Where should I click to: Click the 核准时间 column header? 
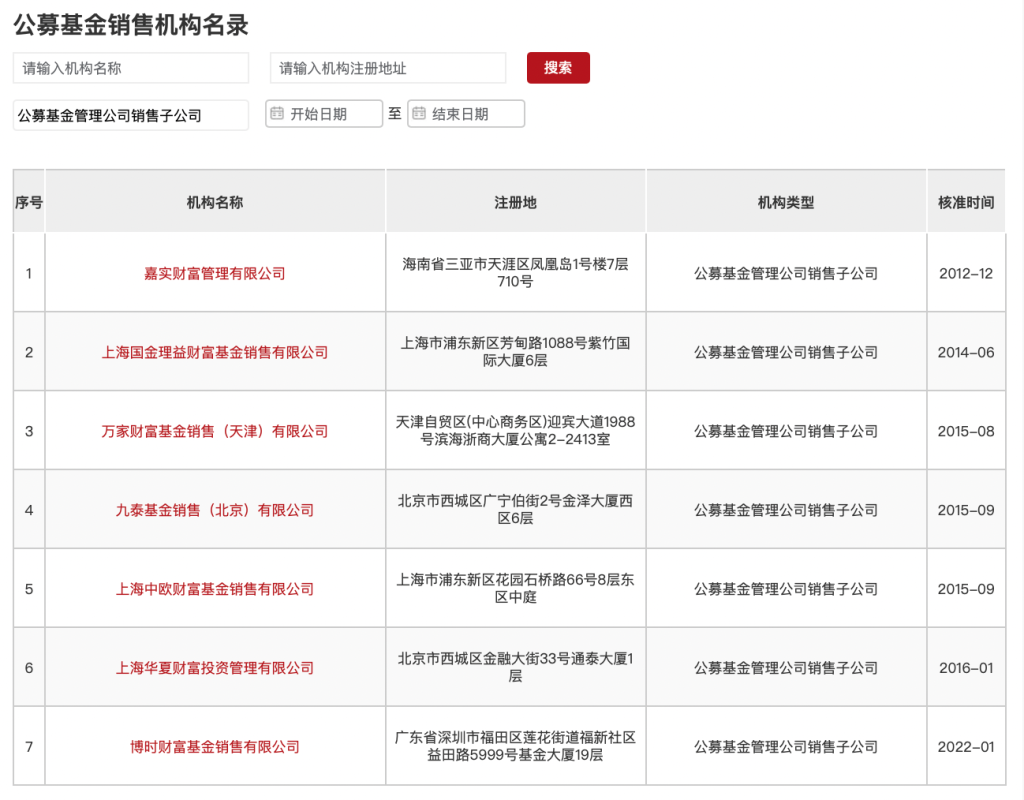(x=966, y=202)
